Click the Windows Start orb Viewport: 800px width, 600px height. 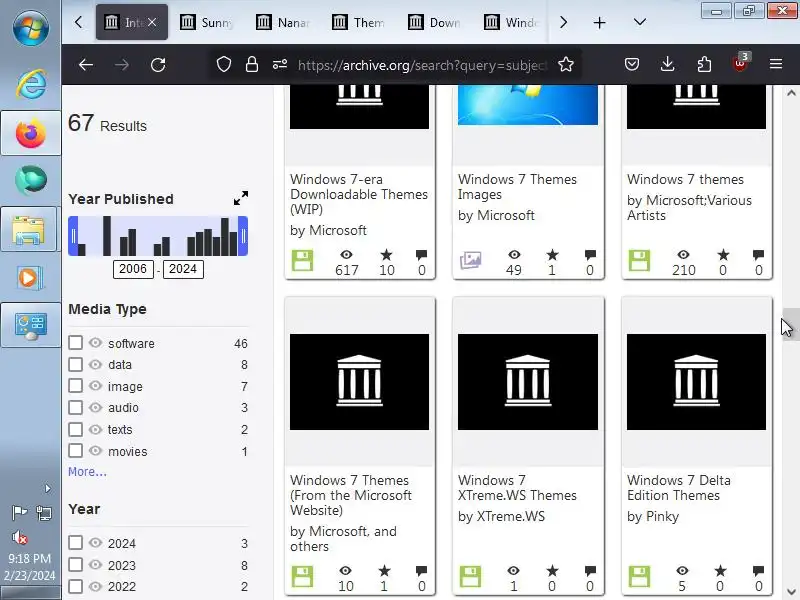(x=31, y=28)
